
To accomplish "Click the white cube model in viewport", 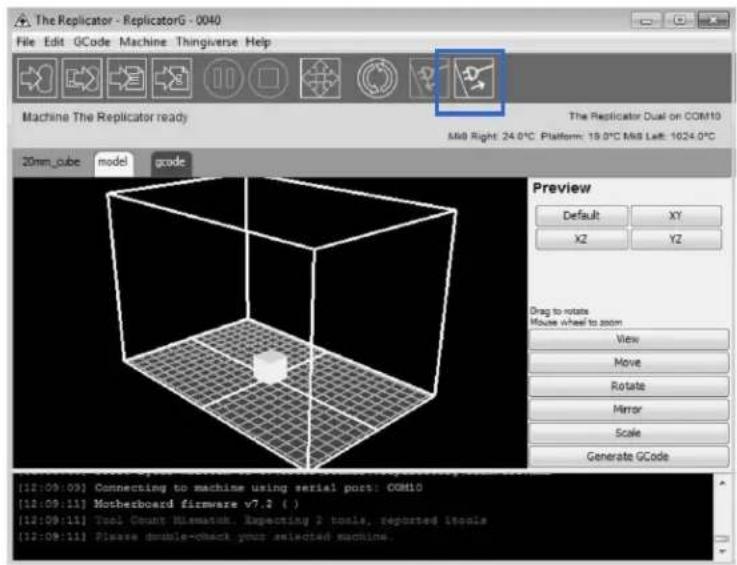I will (x=270, y=367).
